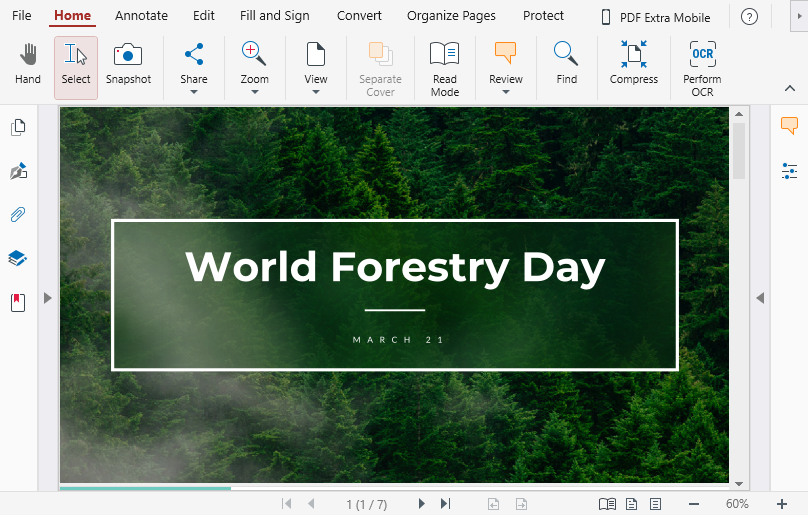Open the comments panel on right
Image resolution: width=808 pixels, height=515 pixels.
[x=789, y=126]
